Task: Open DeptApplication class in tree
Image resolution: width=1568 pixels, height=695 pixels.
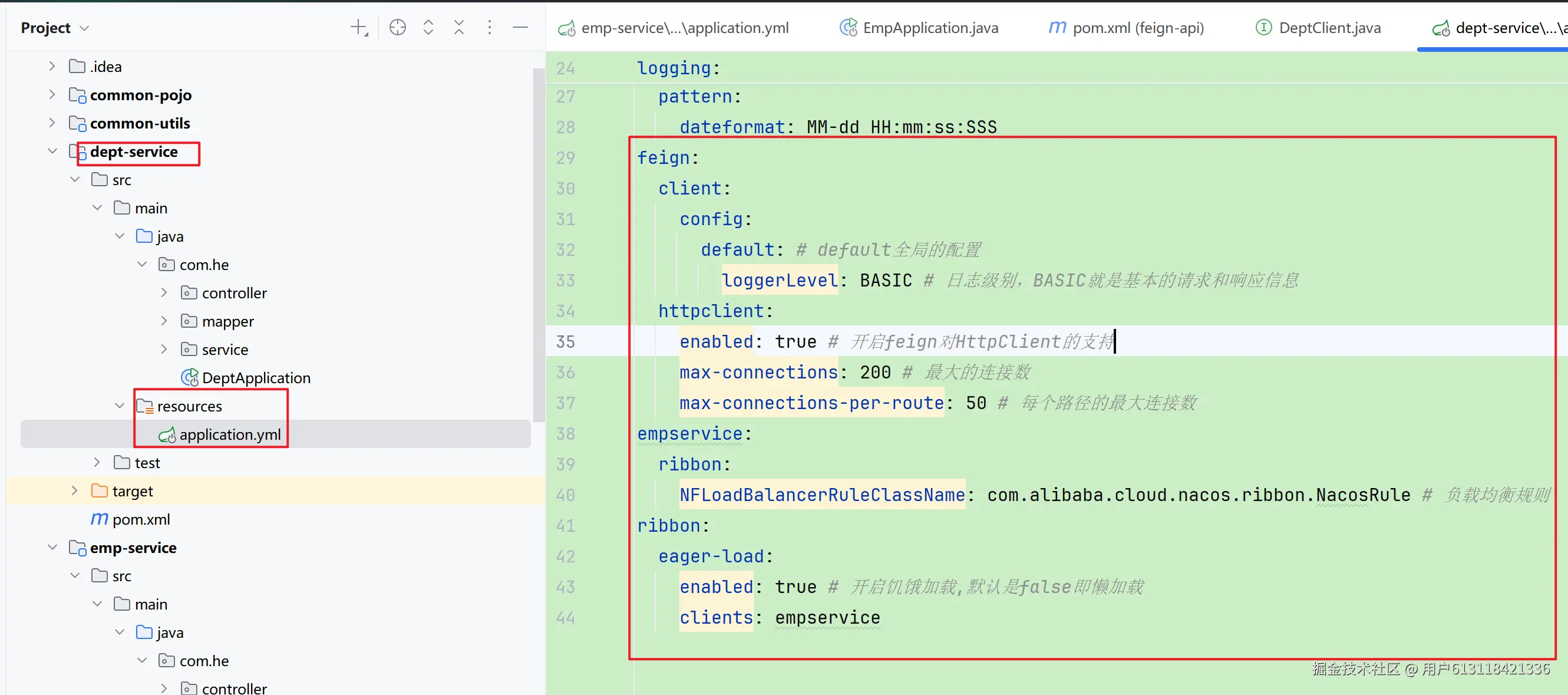Action: coord(256,378)
